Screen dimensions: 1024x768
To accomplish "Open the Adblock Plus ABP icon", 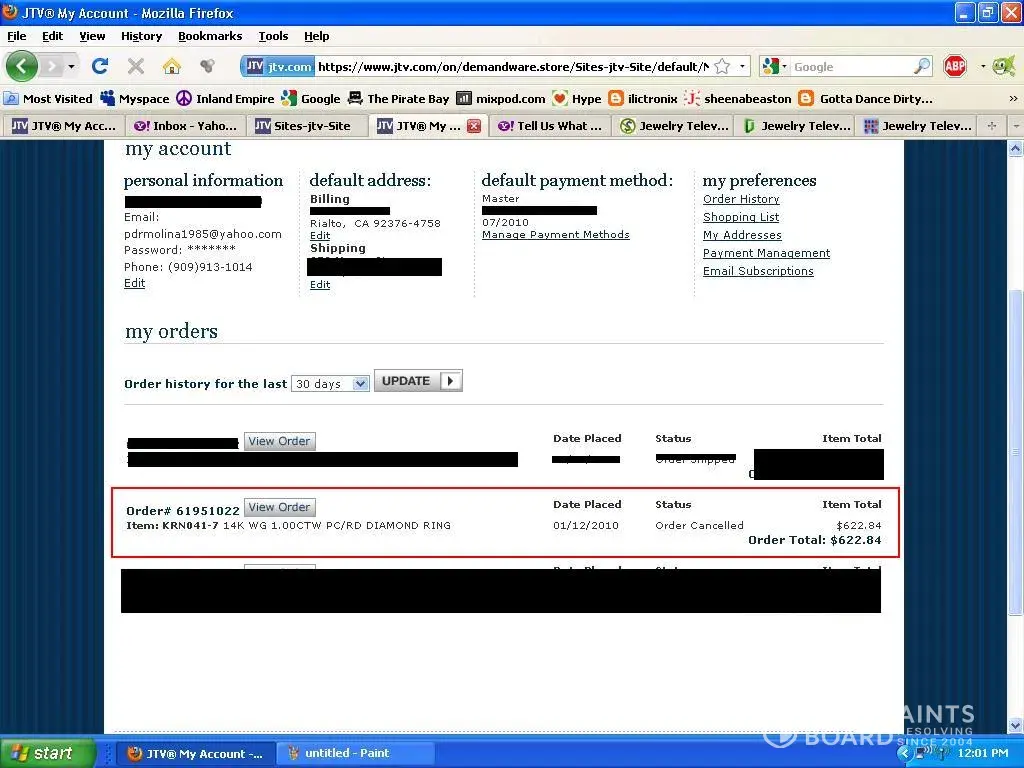I will click(955, 66).
